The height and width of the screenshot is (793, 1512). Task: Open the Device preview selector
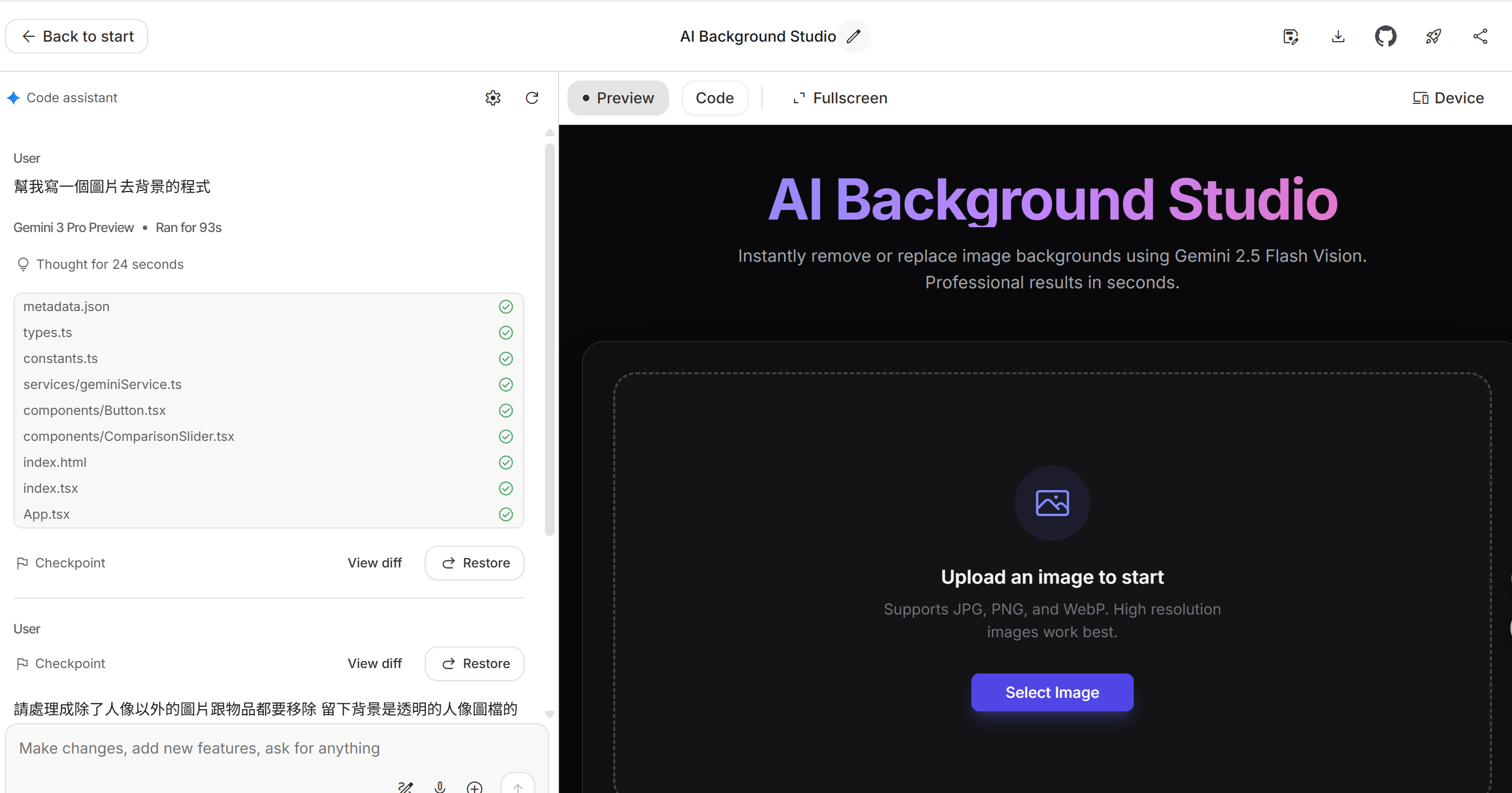coord(1448,98)
